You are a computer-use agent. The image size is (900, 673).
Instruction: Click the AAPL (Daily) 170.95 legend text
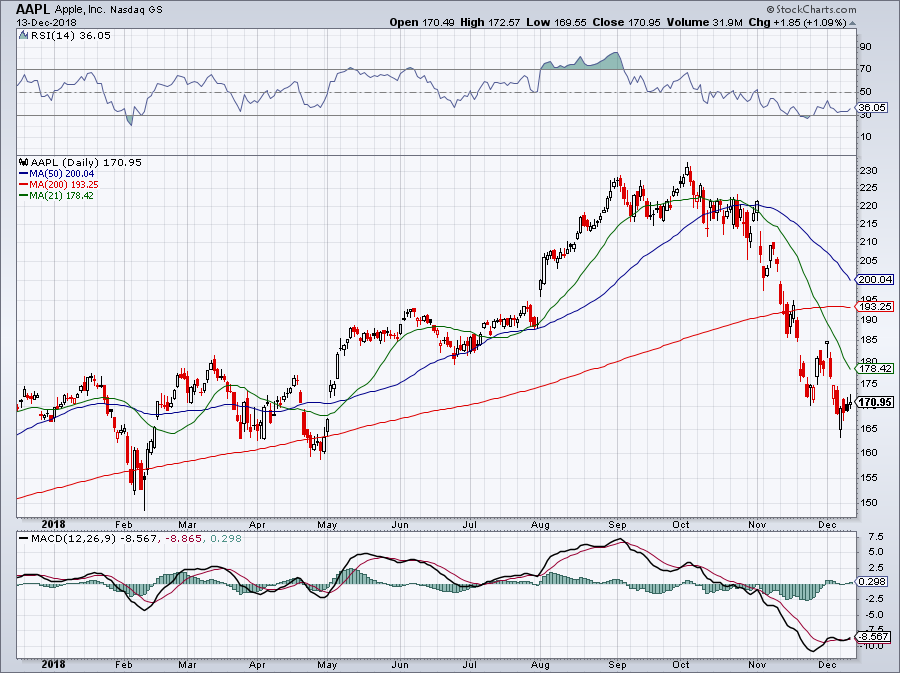point(86,162)
